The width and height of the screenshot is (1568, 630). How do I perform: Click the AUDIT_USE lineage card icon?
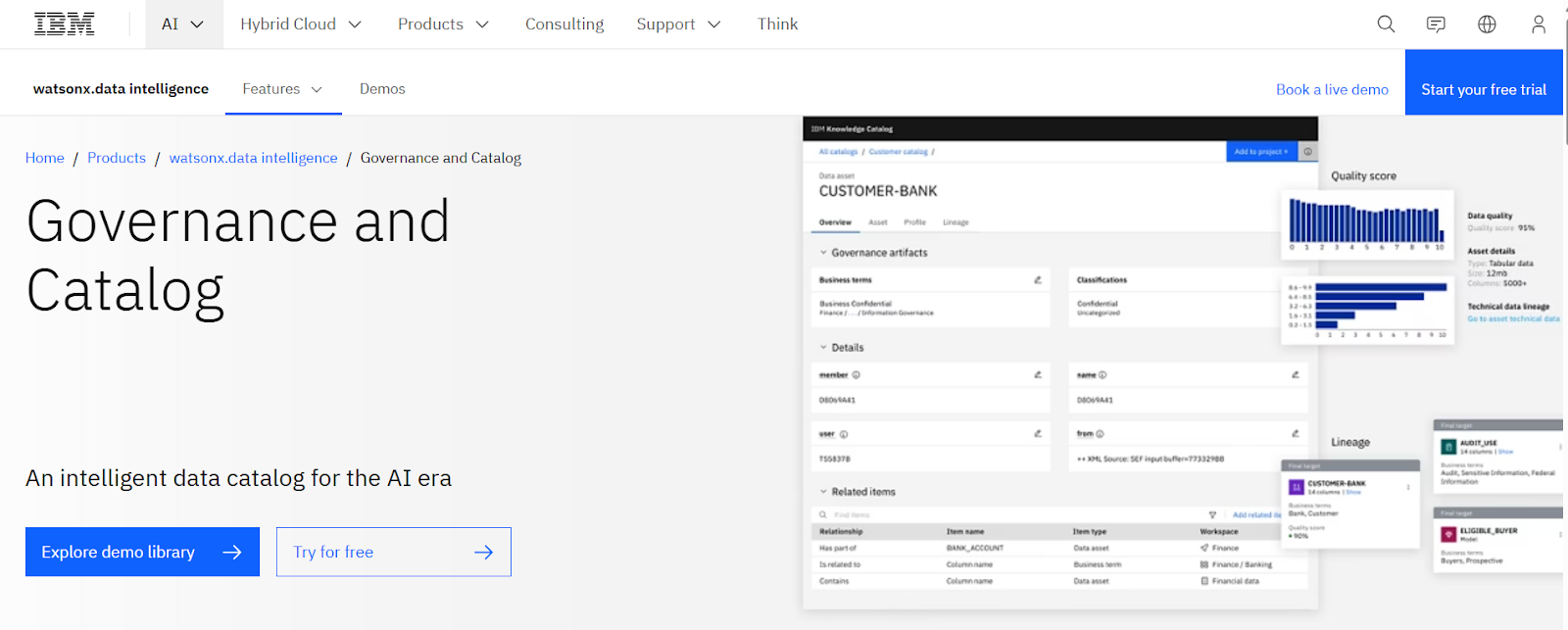1447,447
